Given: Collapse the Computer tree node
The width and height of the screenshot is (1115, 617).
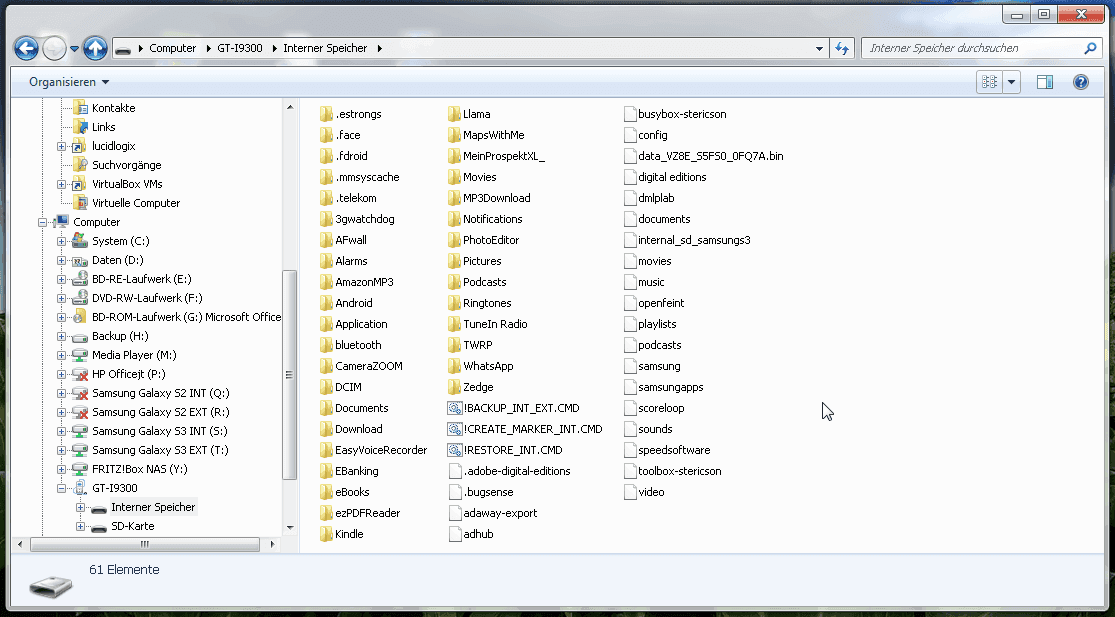Looking at the screenshot, I should point(43,222).
